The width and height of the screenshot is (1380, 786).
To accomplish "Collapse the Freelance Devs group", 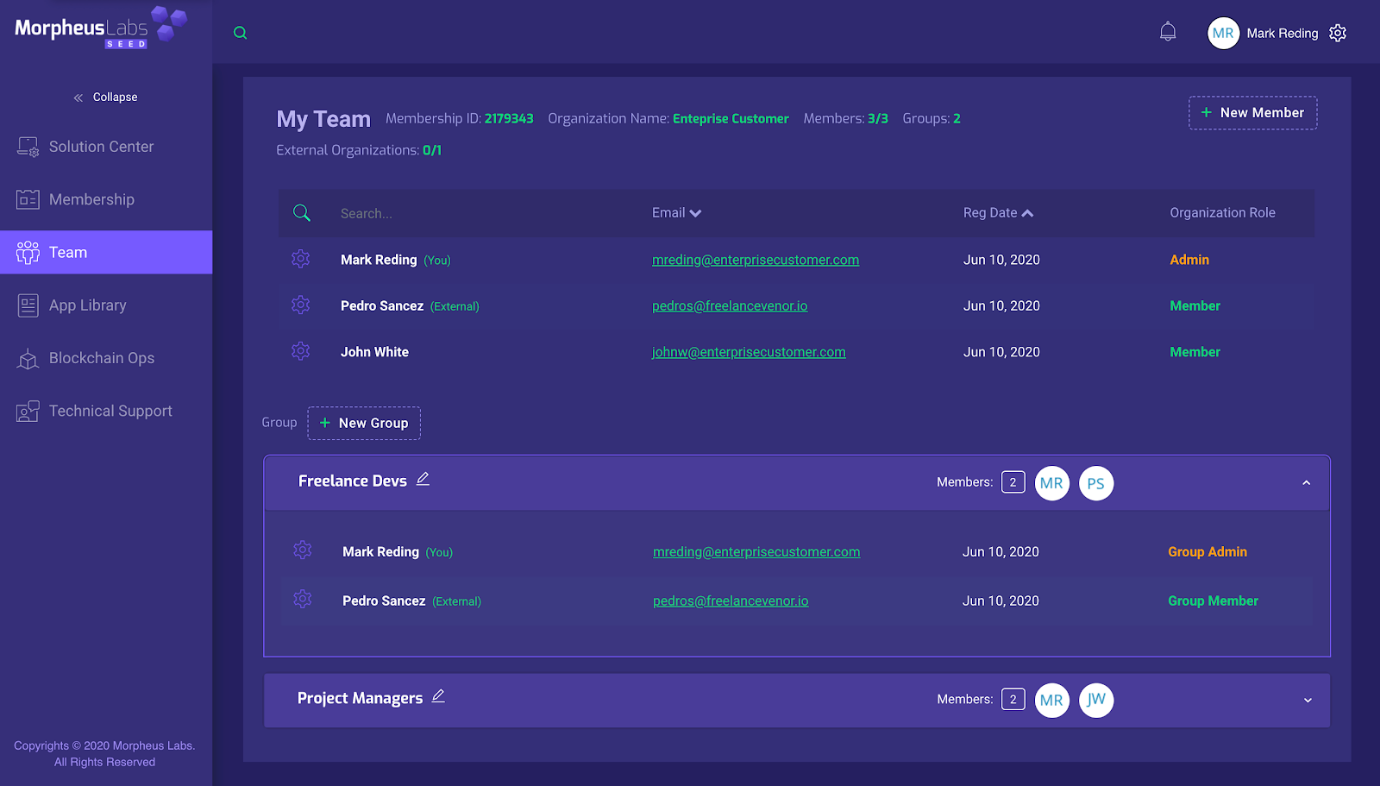I will [1306, 482].
